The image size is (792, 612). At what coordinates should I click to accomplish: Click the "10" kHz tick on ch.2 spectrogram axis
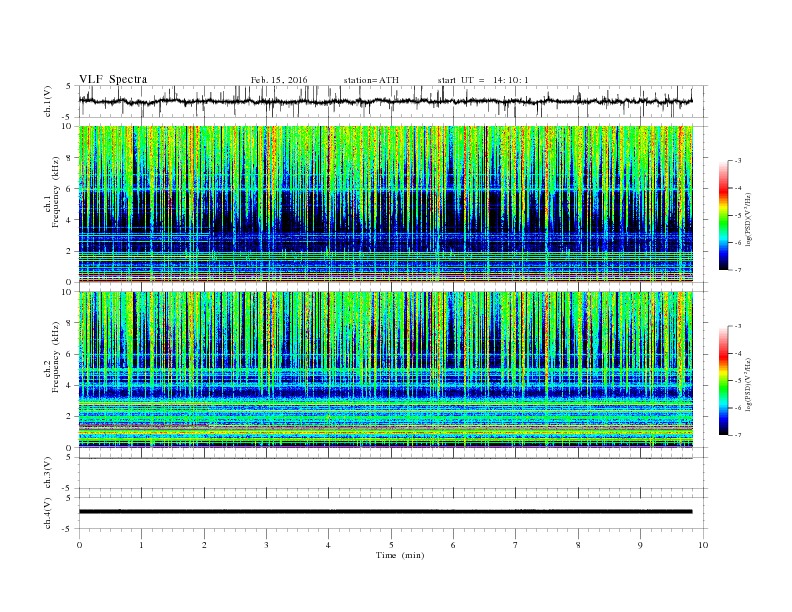pos(68,292)
